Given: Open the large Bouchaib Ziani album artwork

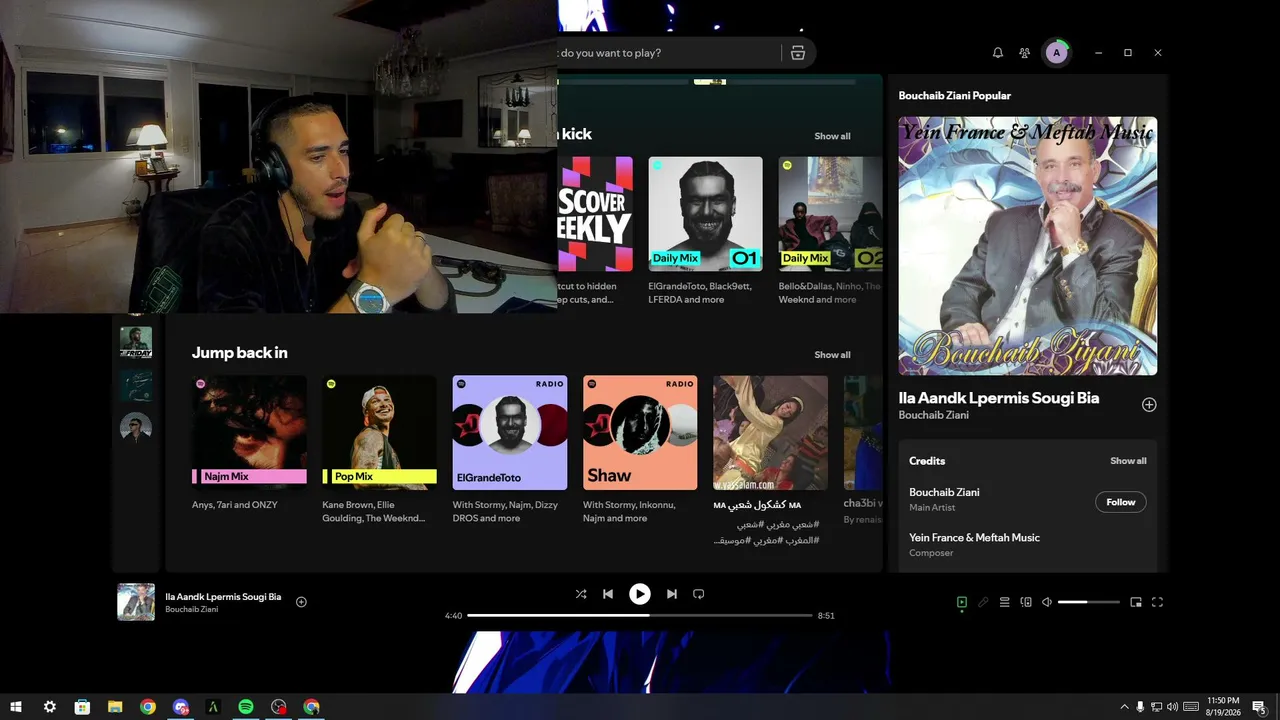Looking at the screenshot, I should coord(1028,246).
